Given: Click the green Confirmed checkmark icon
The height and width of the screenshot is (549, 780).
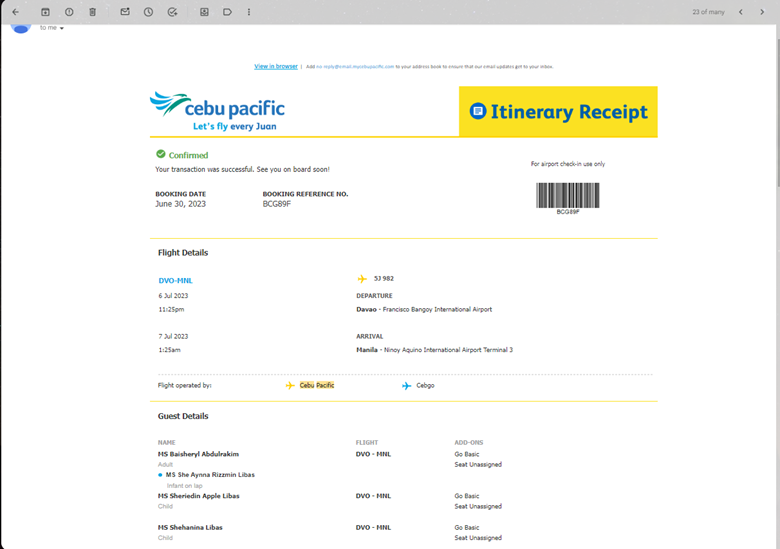Looking at the screenshot, I should 161,154.
